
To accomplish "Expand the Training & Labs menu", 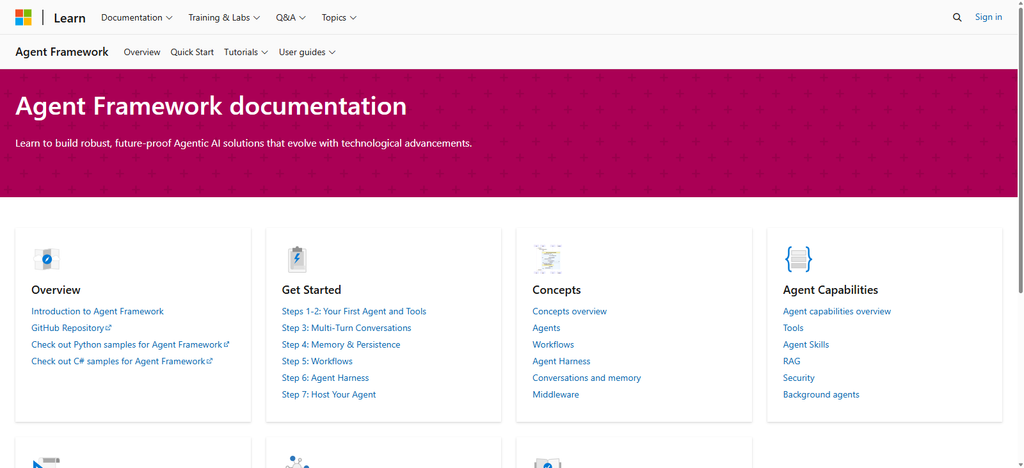I will click(x=224, y=18).
